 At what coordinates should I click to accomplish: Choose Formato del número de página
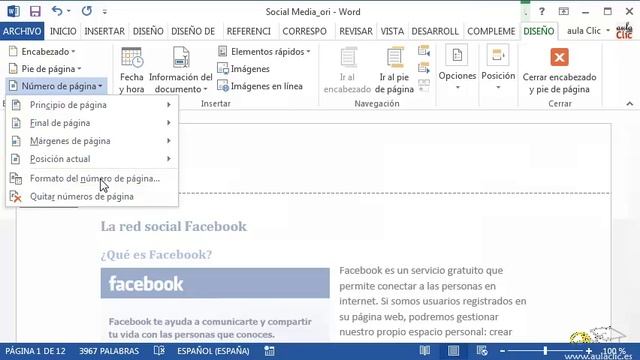(92, 179)
